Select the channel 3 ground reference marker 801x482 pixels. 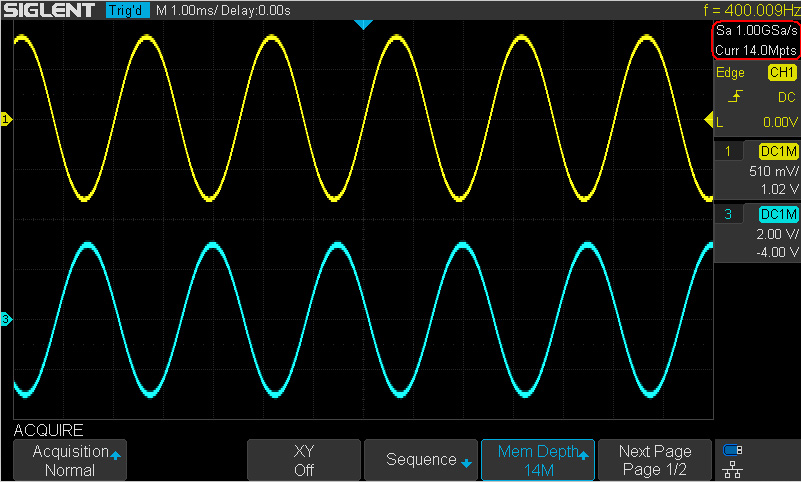6,320
